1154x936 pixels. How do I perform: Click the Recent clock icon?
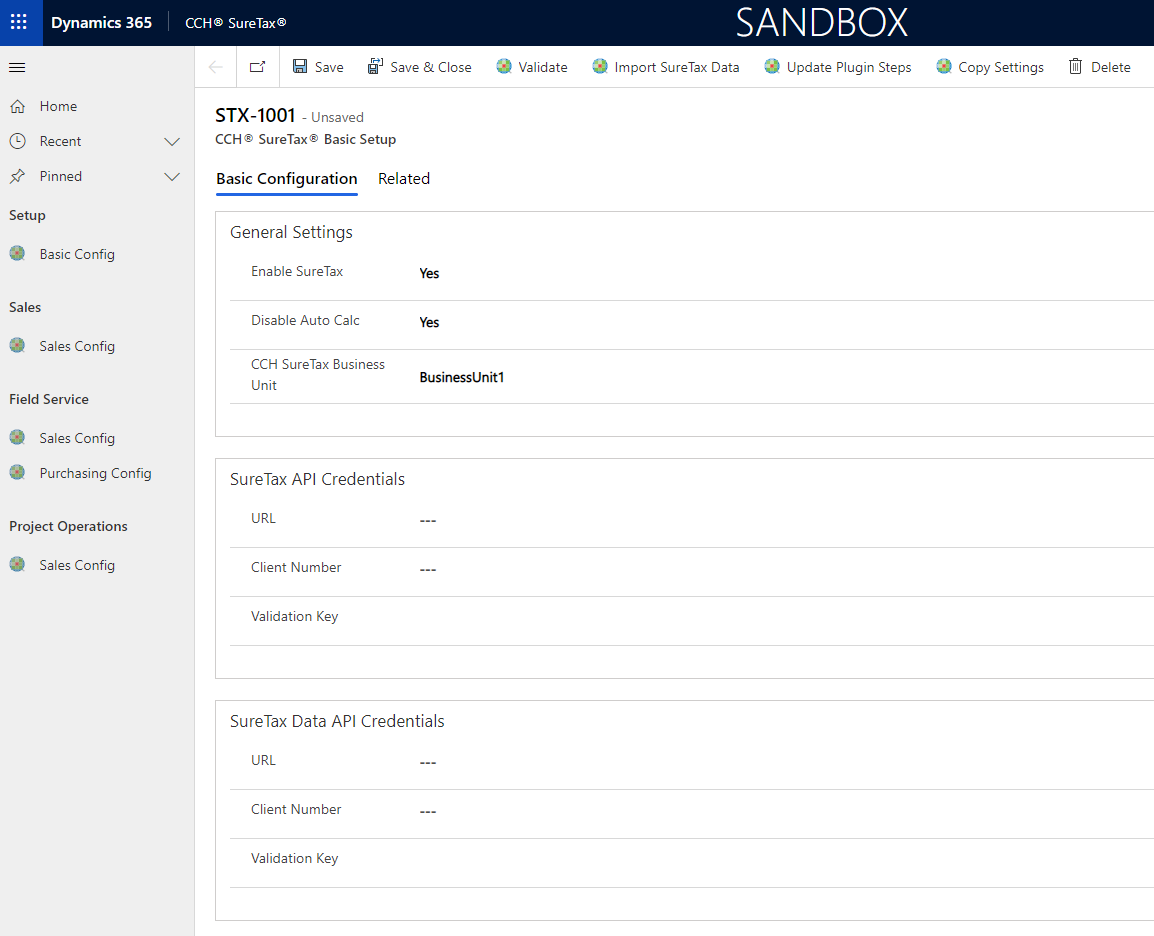tap(18, 141)
